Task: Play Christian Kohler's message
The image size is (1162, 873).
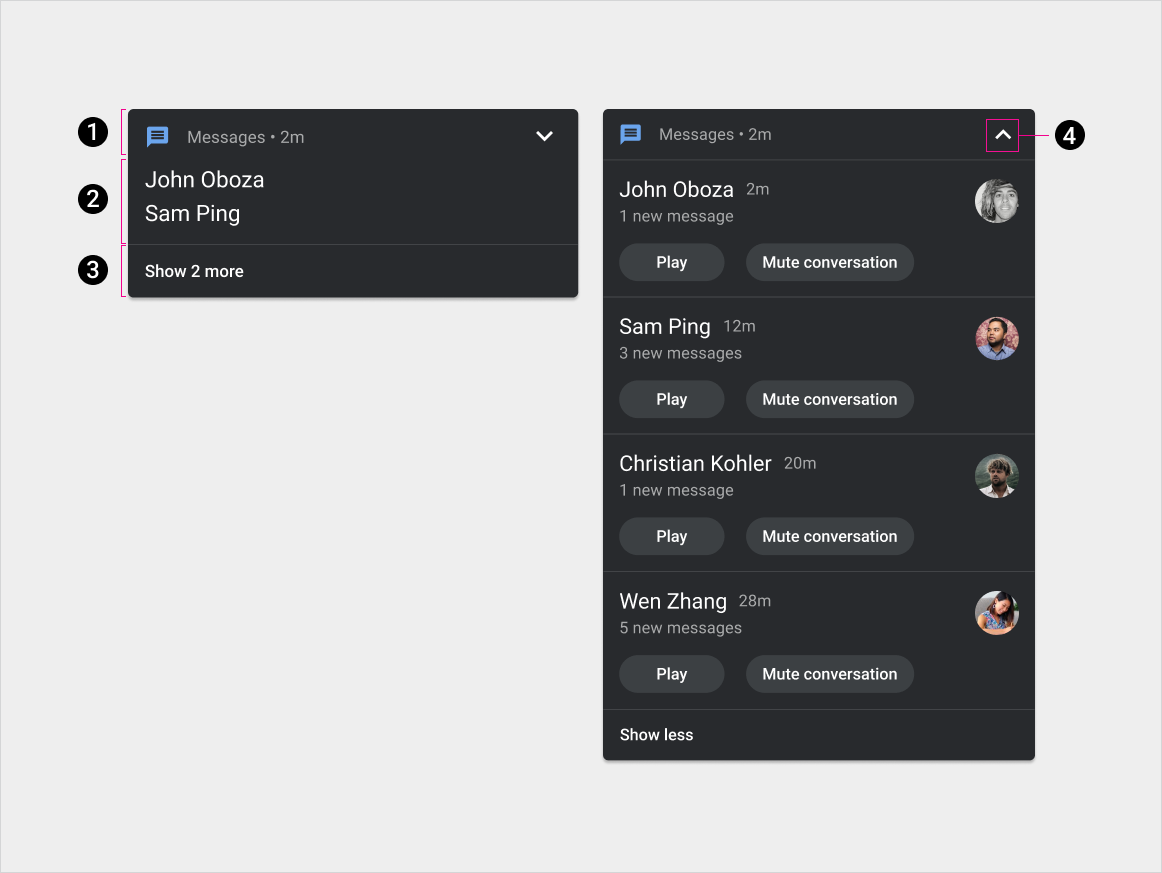Action: [x=671, y=536]
